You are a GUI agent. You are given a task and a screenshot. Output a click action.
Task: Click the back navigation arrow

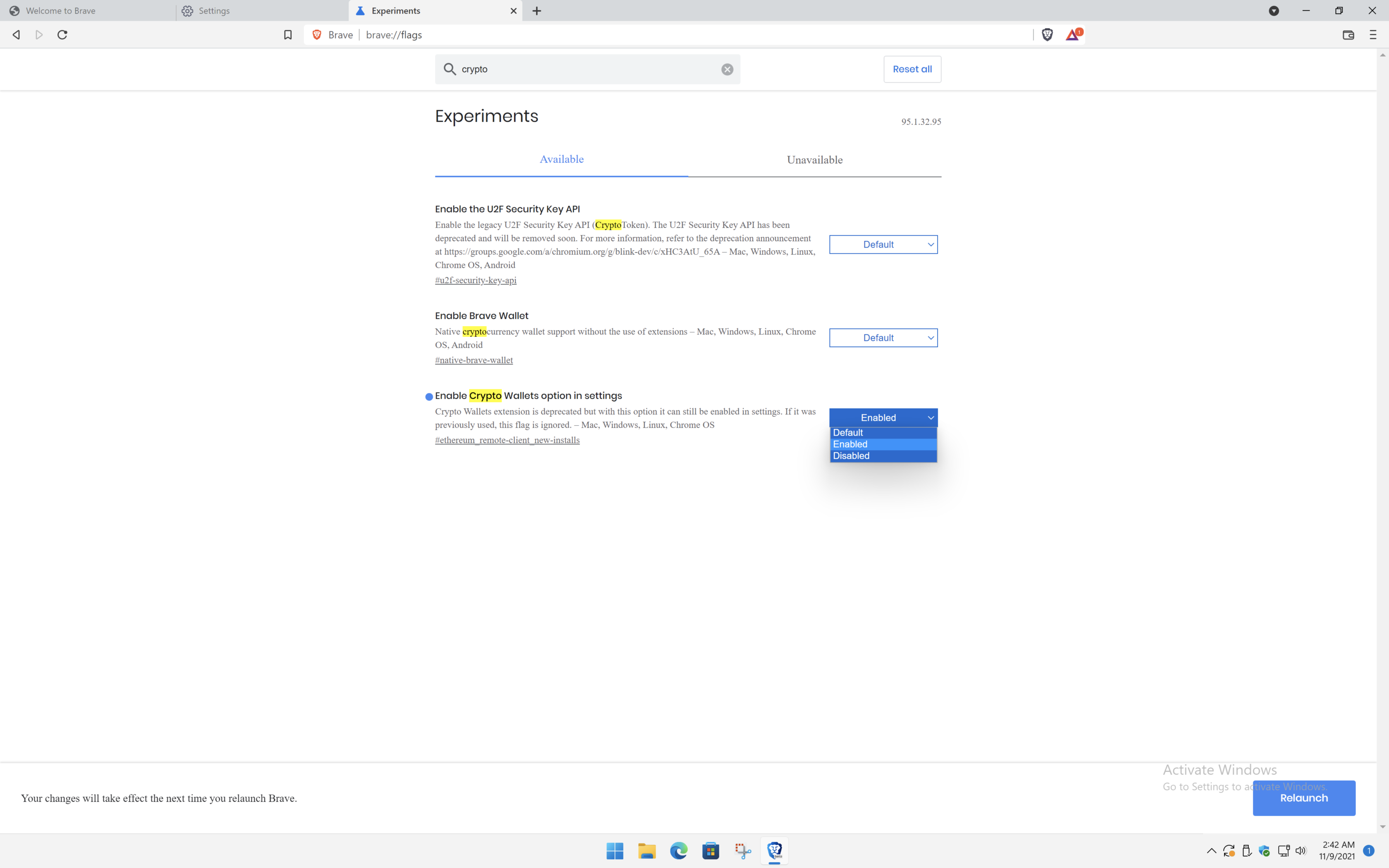click(15, 34)
